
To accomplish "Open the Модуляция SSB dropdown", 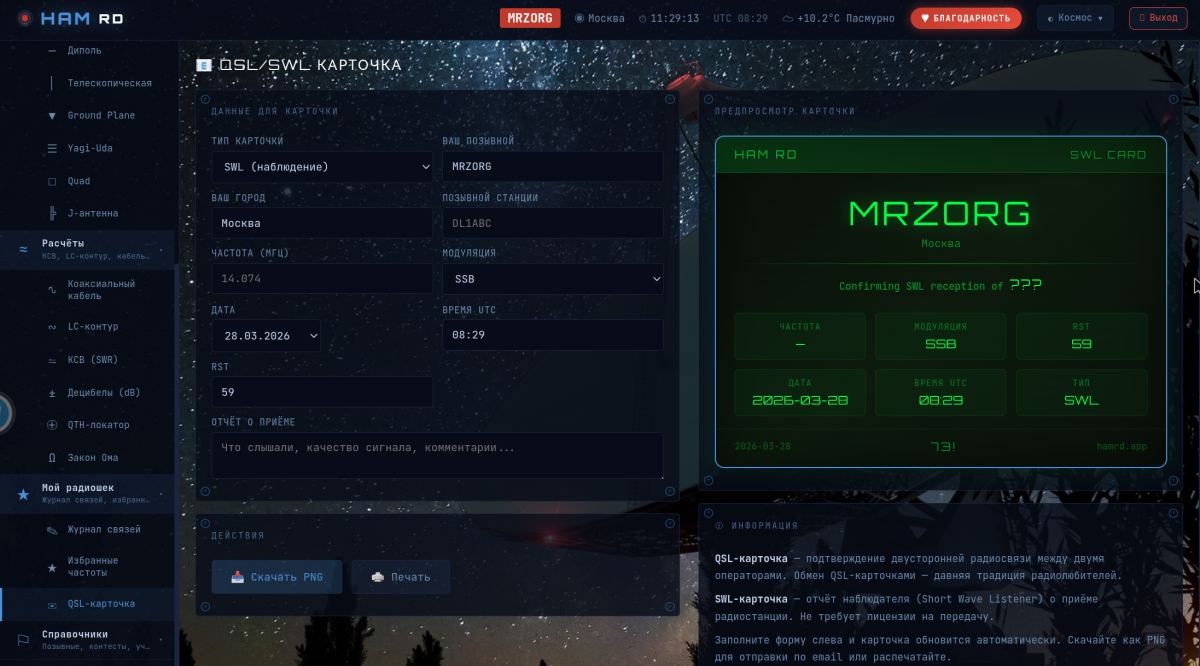I will click(x=553, y=279).
